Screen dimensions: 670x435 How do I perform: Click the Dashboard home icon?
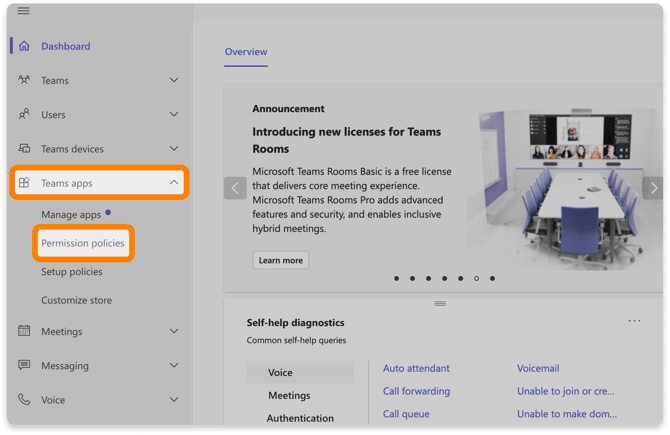[x=24, y=46]
